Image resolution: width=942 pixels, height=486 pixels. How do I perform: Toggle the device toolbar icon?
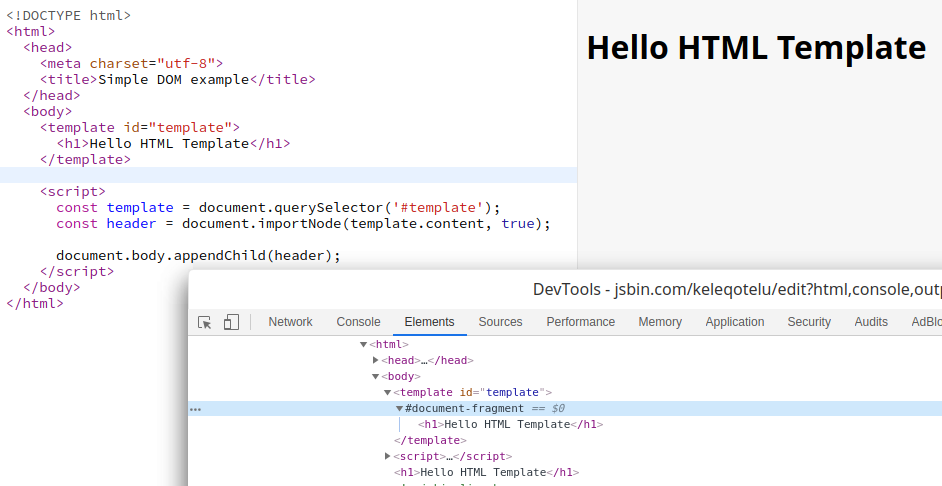[231, 323]
